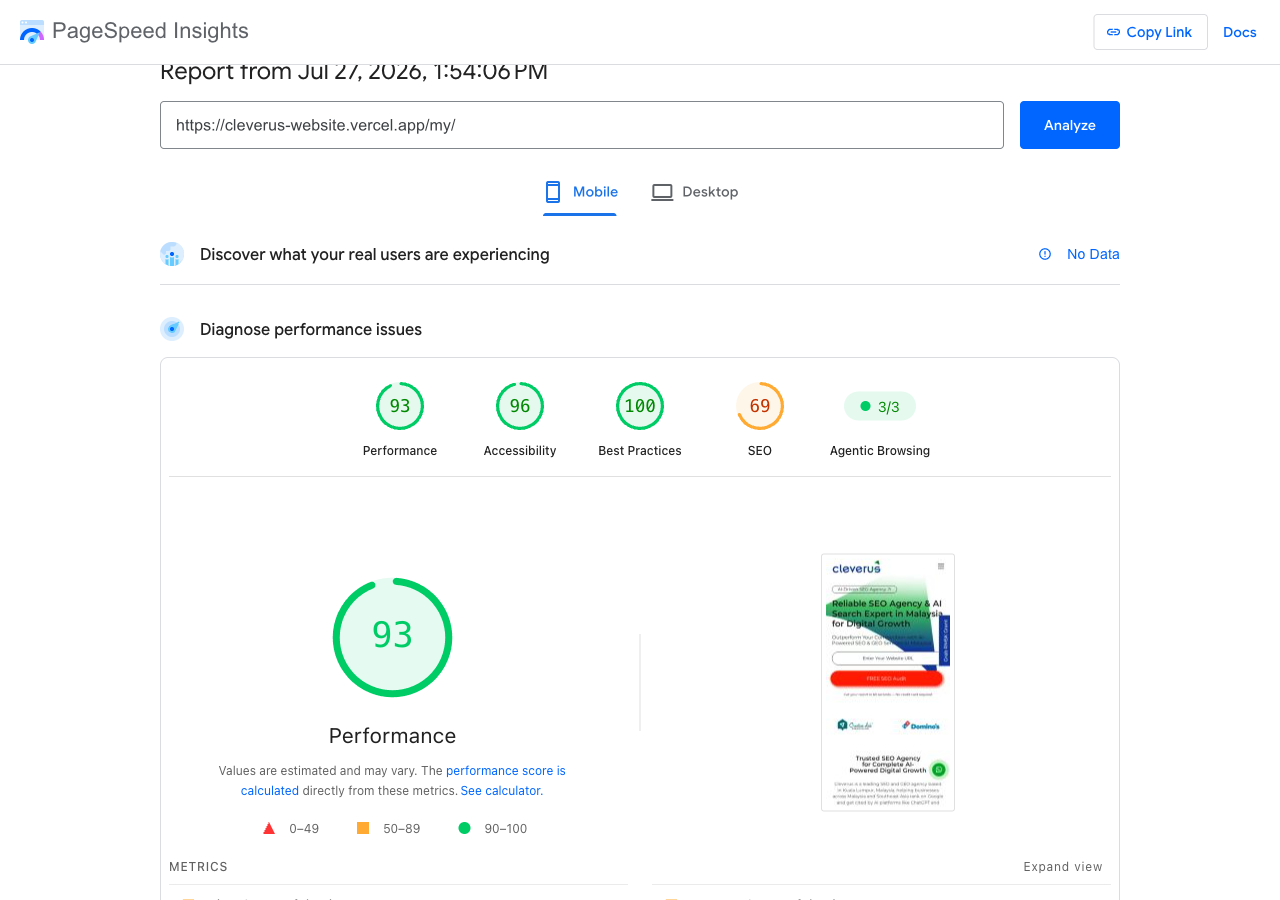Click the desktop monitor icon
Image resolution: width=1280 pixels, height=900 pixels.
point(662,192)
